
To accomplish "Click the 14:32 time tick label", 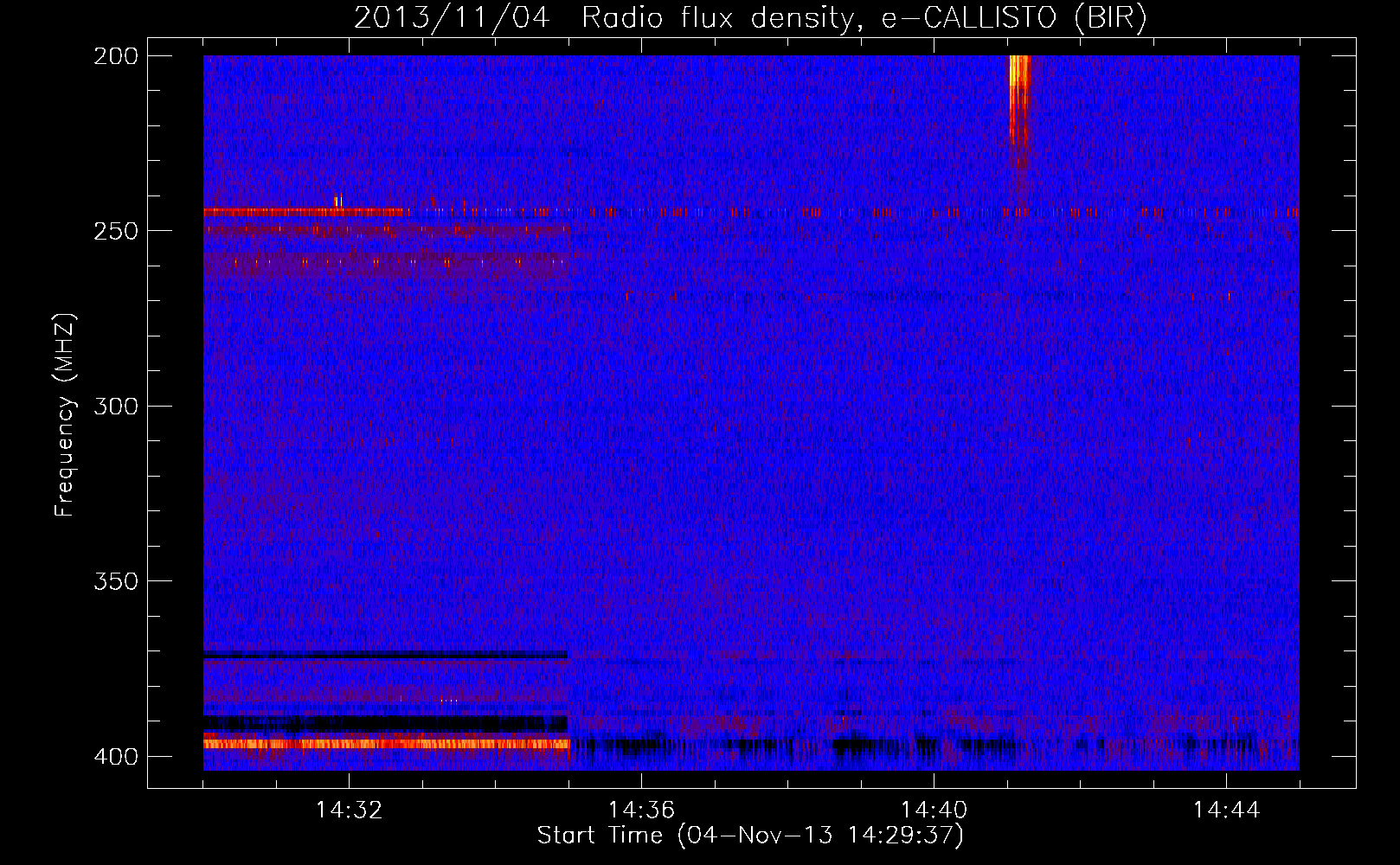I will (349, 811).
